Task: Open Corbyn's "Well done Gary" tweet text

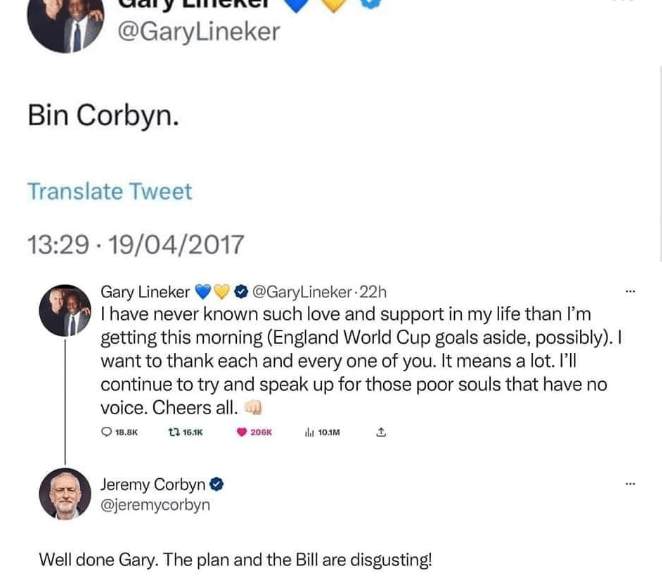Action: click(x=235, y=560)
